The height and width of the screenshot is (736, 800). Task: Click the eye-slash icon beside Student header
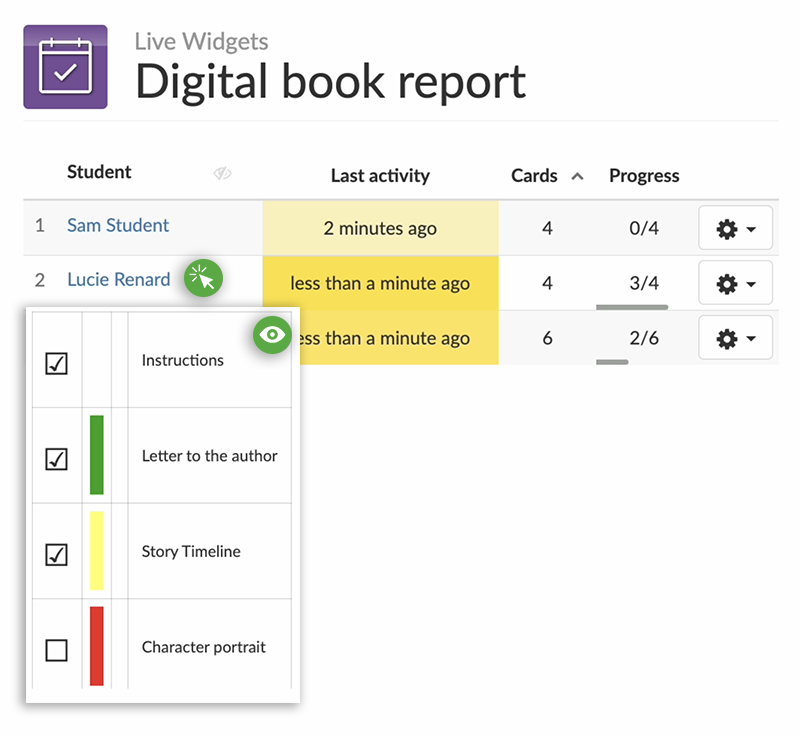pos(222,173)
